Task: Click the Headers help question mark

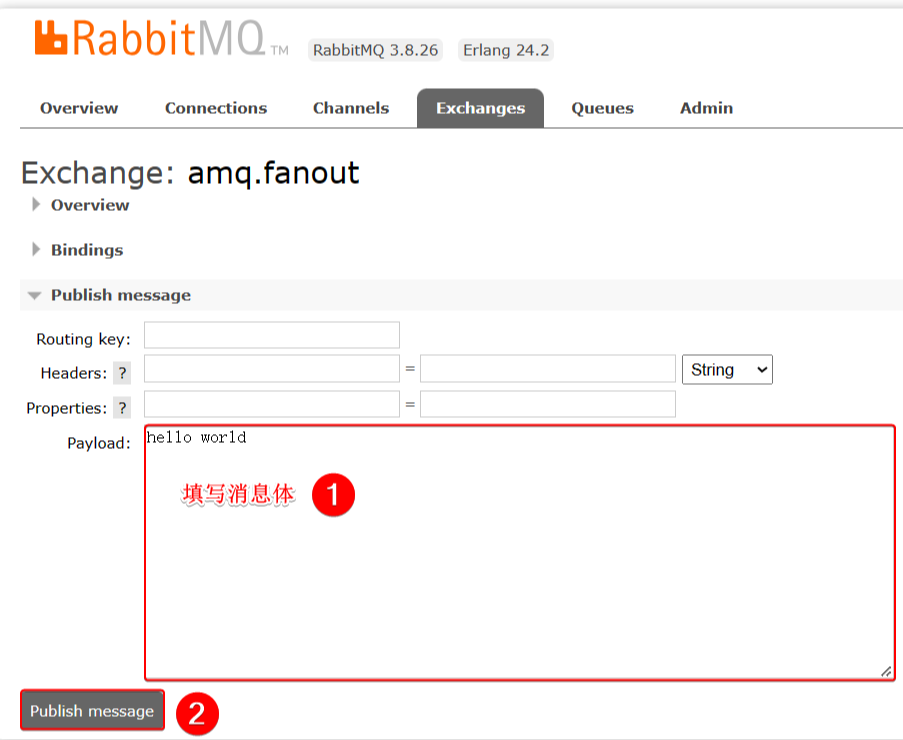Action: coord(122,373)
